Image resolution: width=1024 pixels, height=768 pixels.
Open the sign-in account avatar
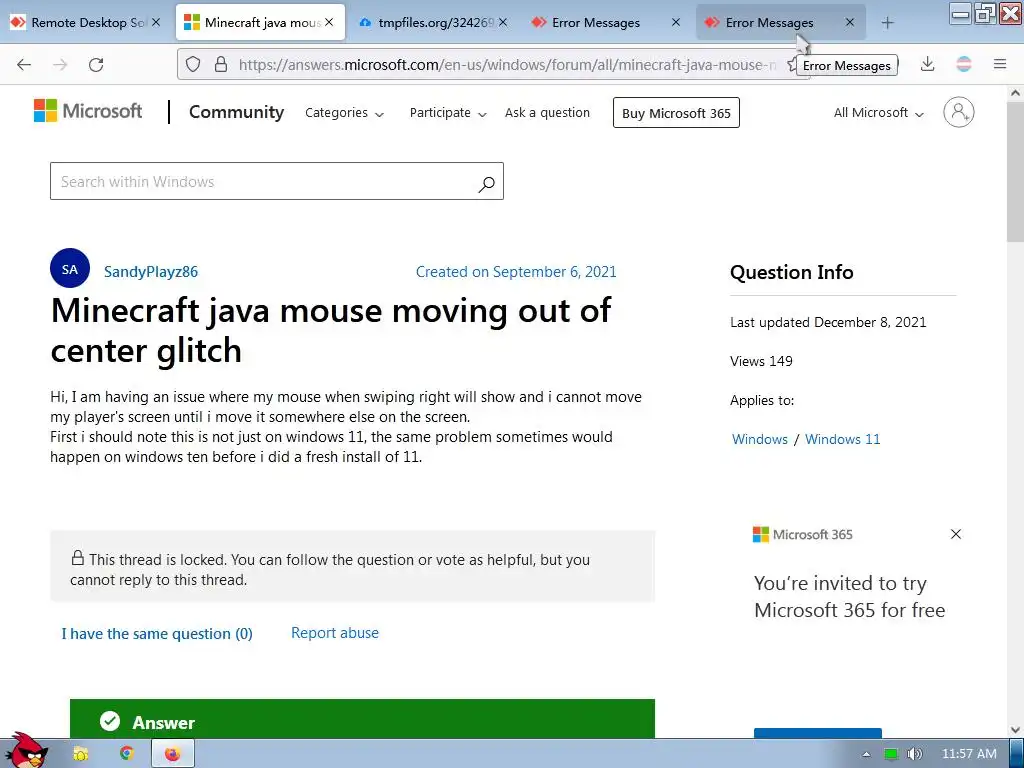[958, 112]
